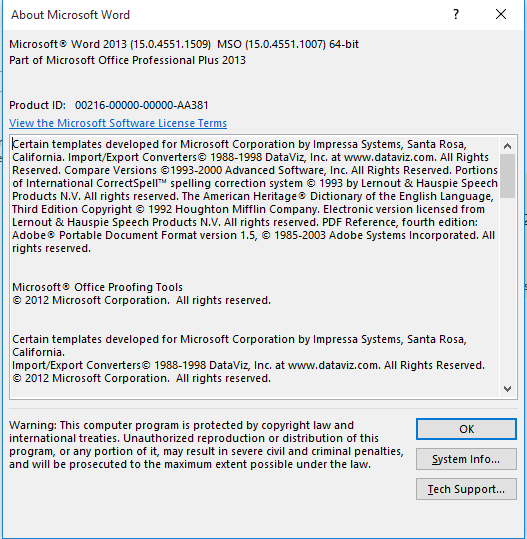527x539 pixels.
Task: Open Tech Support
Action: pos(466,489)
